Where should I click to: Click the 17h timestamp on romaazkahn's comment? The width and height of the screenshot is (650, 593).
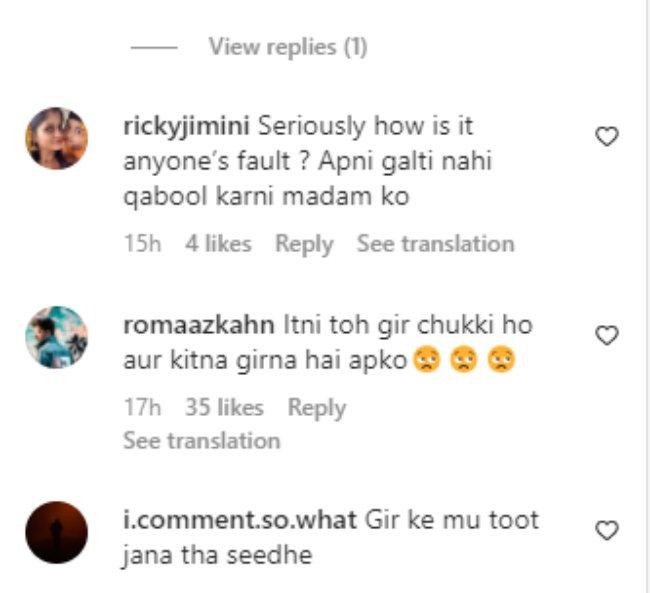(x=141, y=408)
